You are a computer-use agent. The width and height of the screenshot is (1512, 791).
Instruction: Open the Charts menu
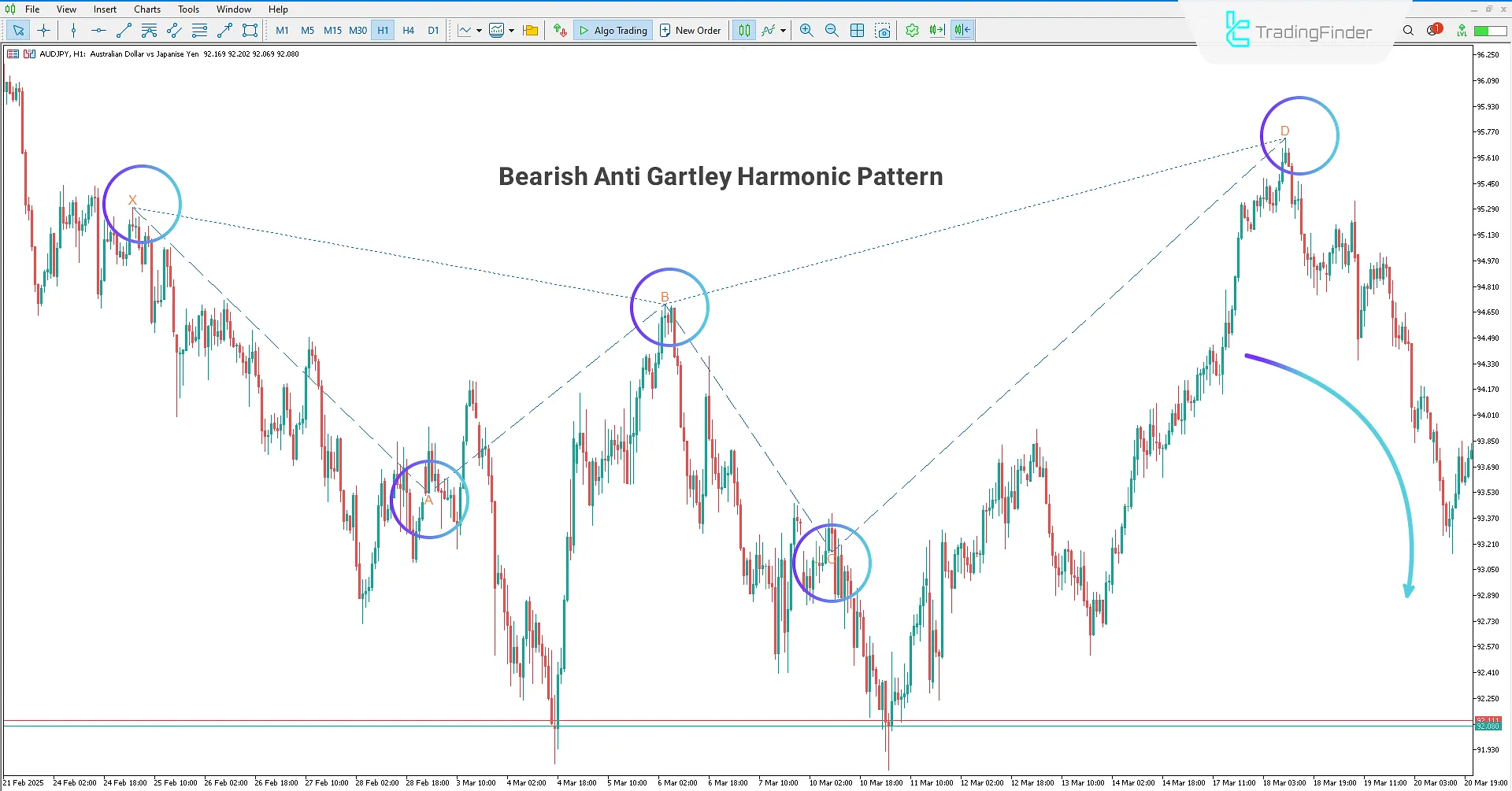(x=146, y=9)
